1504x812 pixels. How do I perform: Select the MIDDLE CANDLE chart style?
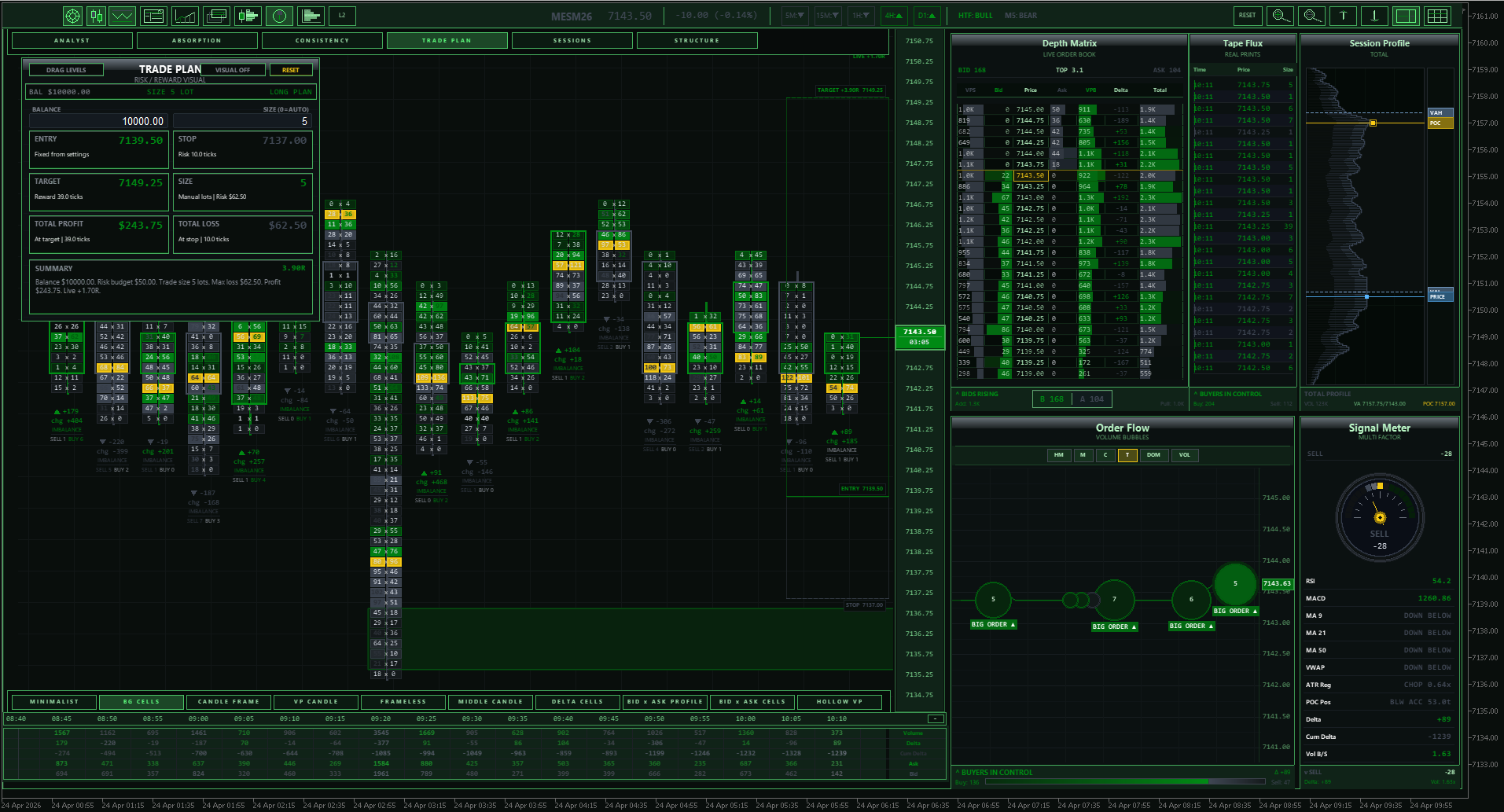[x=491, y=701]
